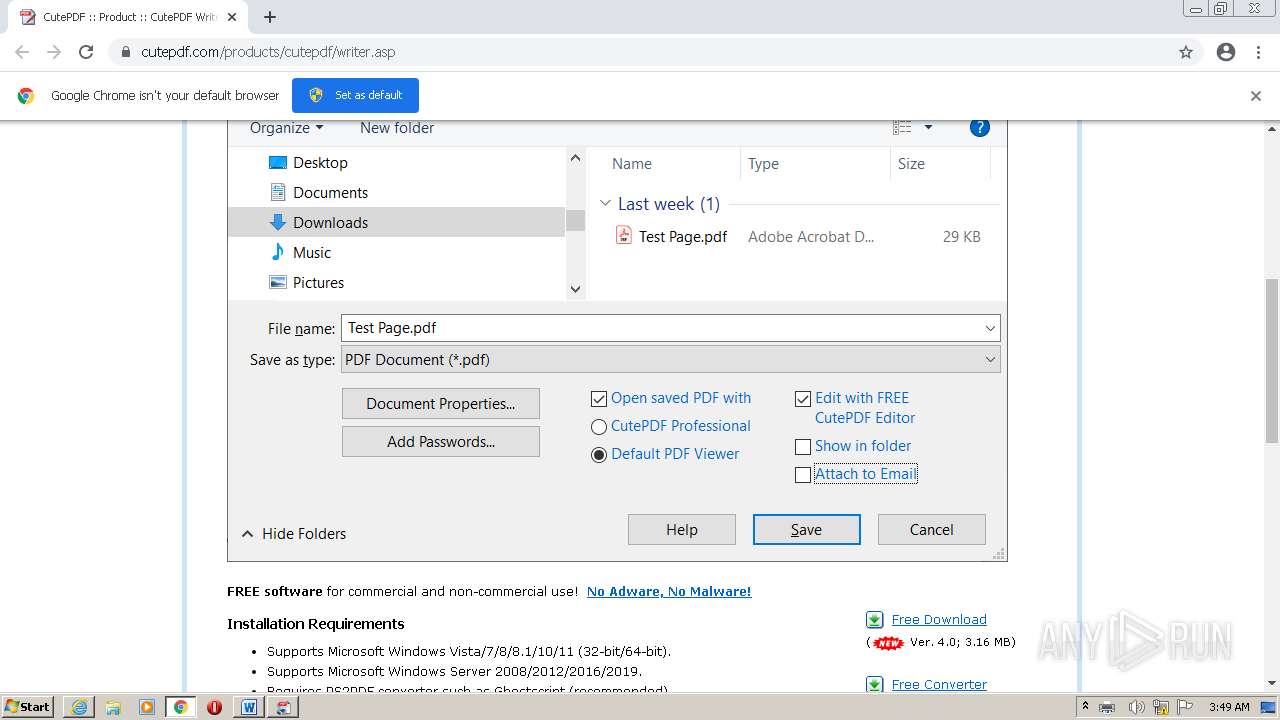The width and height of the screenshot is (1280, 720).
Task: Sort by the Size column header
Action: [x=911, y=164]
